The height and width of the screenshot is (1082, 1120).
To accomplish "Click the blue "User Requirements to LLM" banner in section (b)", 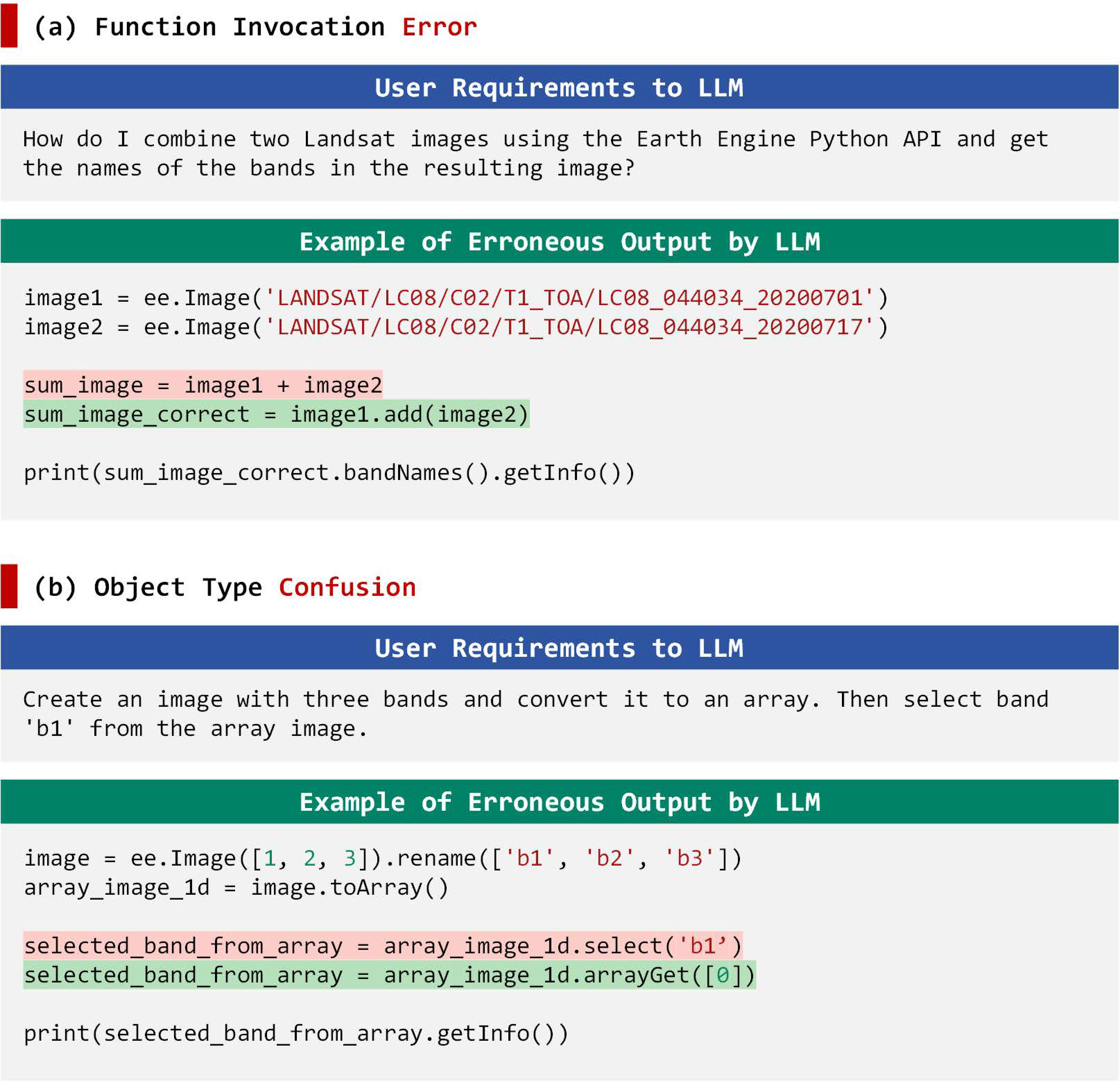I will point(559,647).
